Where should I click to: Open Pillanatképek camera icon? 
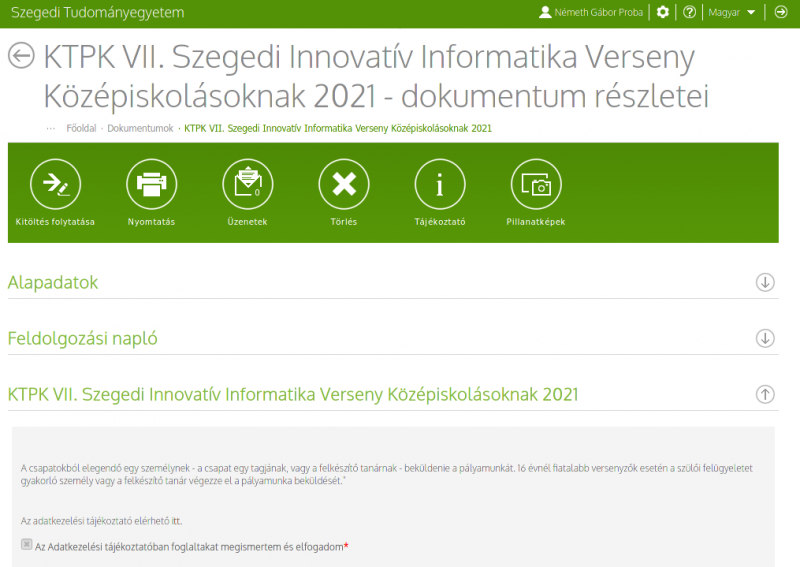(x=536, y=184)
